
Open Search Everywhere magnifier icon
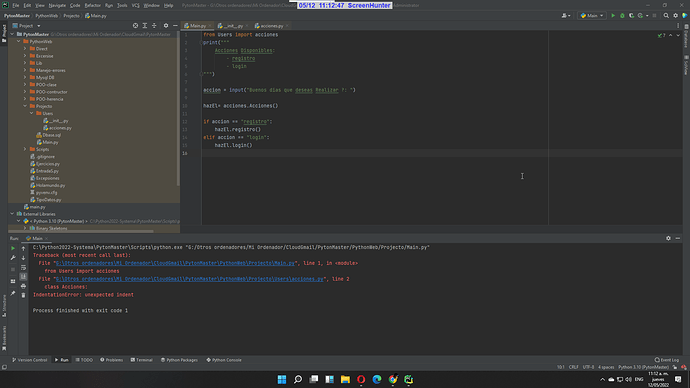click(x=666, y=15)
